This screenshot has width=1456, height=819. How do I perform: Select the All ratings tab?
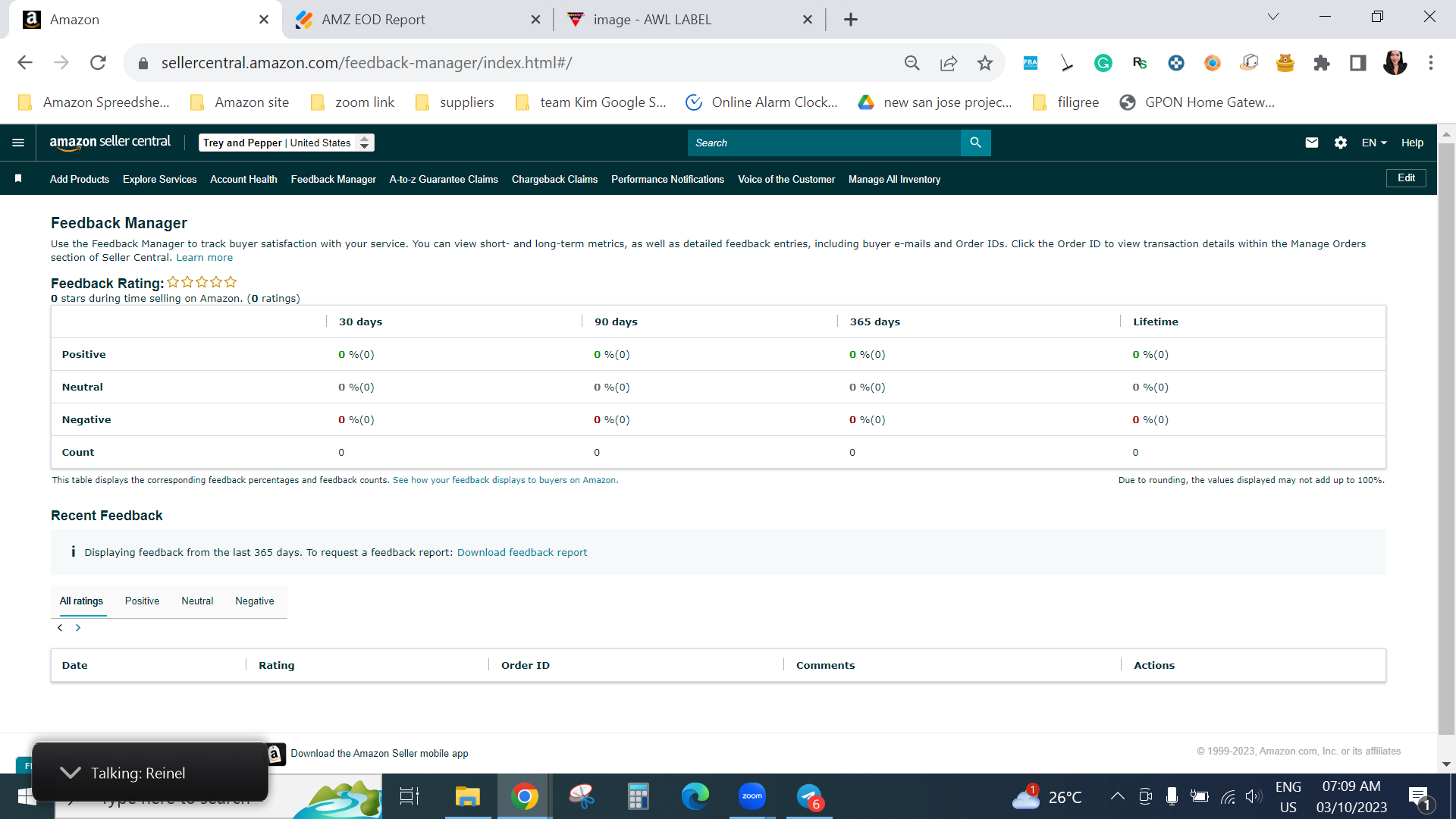click(81, 601)
